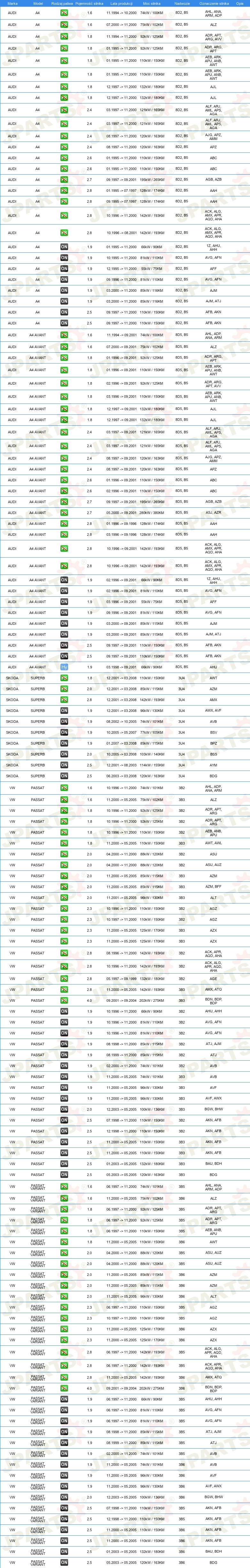Click the 'Model' column header
The image size is (250, 1568).
coord(38,3)
